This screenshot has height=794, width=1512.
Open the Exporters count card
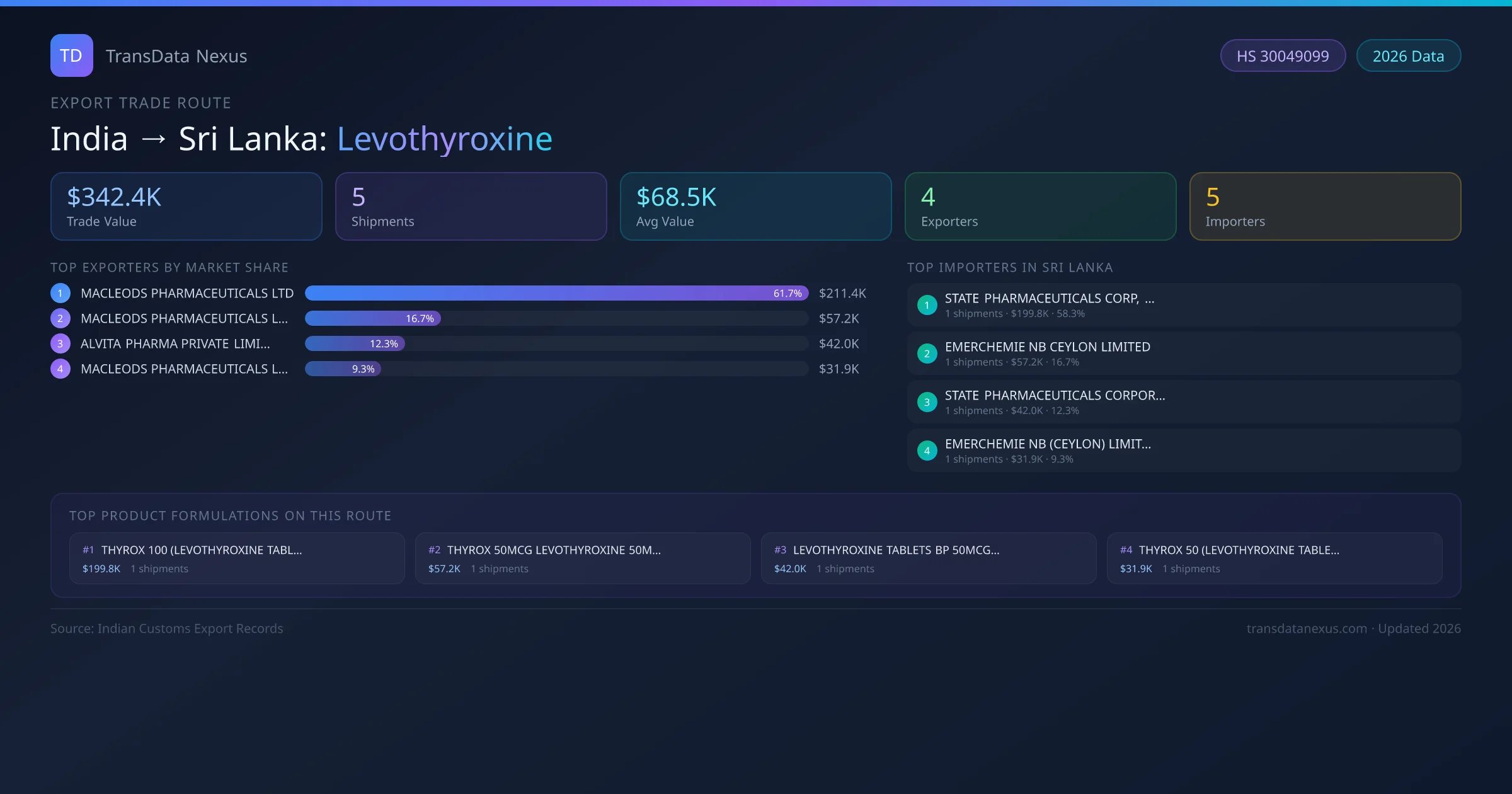pyautogui.click(x=1040, y=207)
